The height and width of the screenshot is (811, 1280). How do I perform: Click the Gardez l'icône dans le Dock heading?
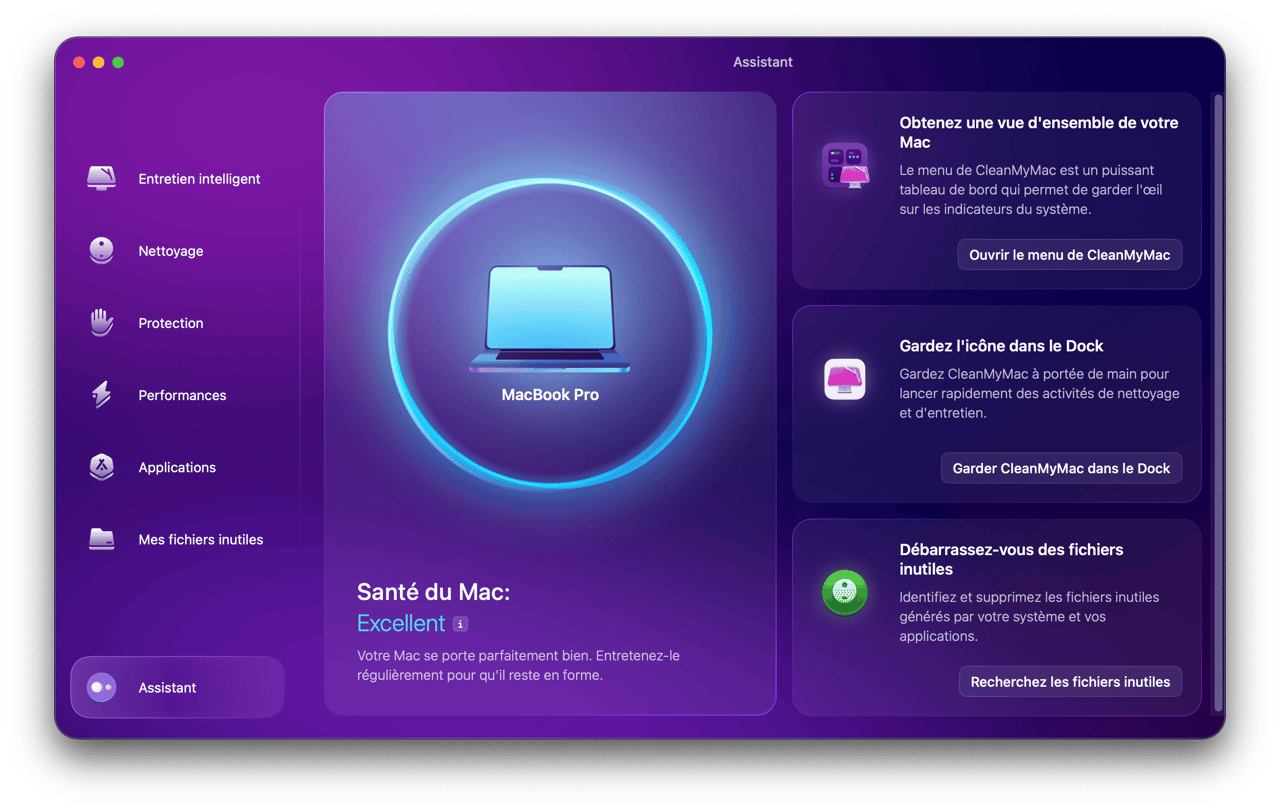tap(1001, 346)
